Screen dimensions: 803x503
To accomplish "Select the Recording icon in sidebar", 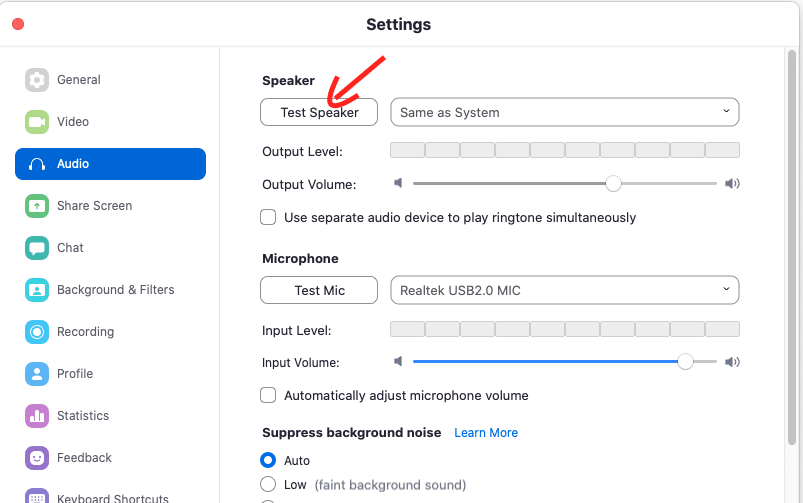I will coord(37,332).
